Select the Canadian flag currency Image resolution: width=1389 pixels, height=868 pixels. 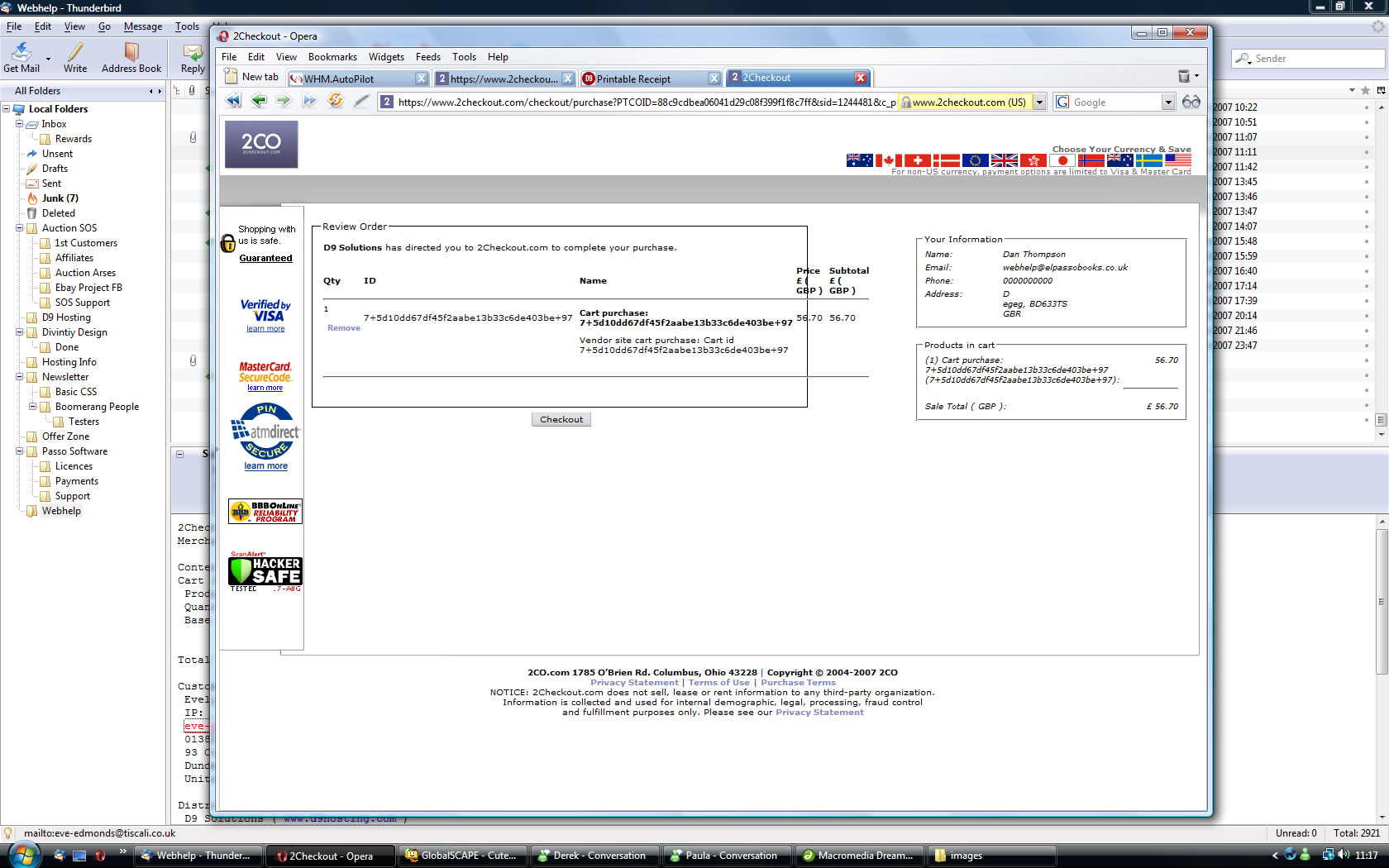click(x=888, y=160)
